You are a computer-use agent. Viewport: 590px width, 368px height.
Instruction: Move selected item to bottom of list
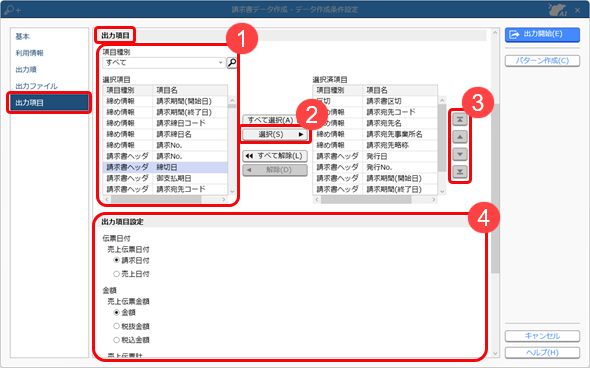click(460, 172)
